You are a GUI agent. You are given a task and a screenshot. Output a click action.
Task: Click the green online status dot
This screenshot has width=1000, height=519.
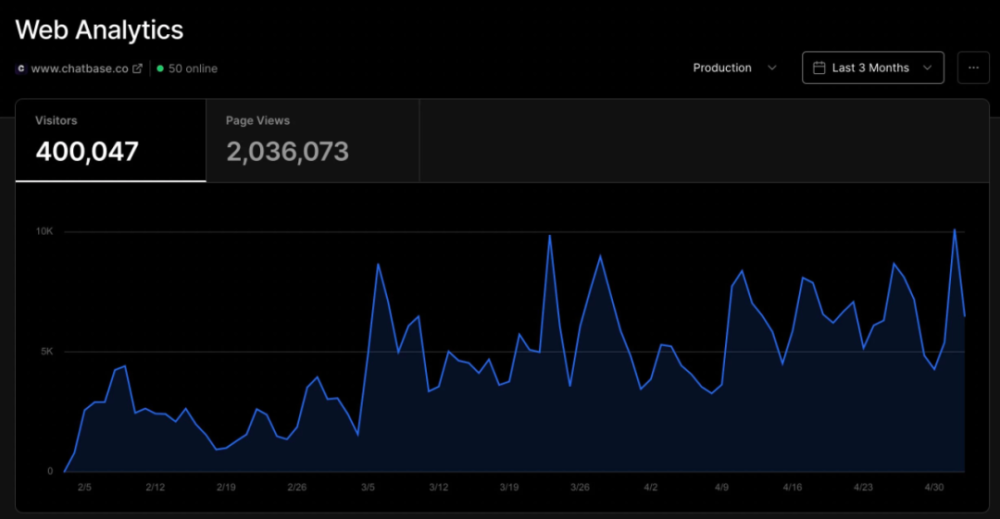pyautogui.click(x=160, y=69)
